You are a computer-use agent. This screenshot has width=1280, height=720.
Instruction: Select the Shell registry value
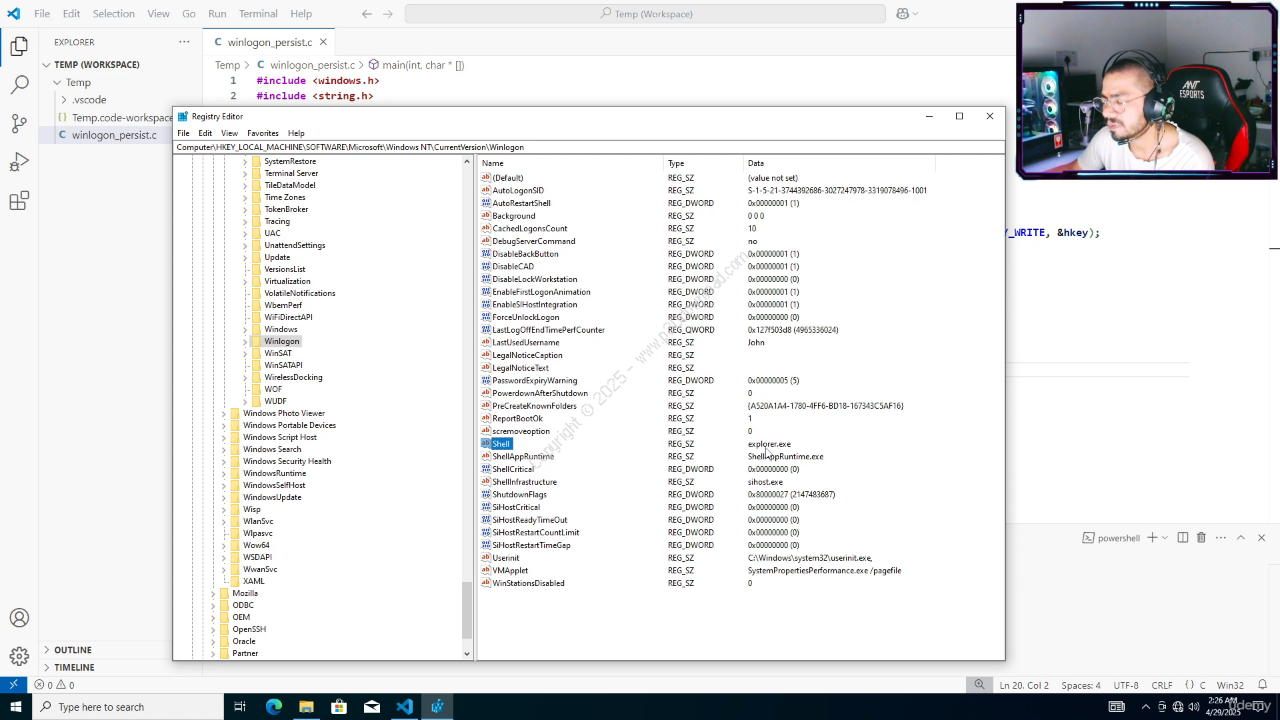pyautogui.click(x=501, y=444)
